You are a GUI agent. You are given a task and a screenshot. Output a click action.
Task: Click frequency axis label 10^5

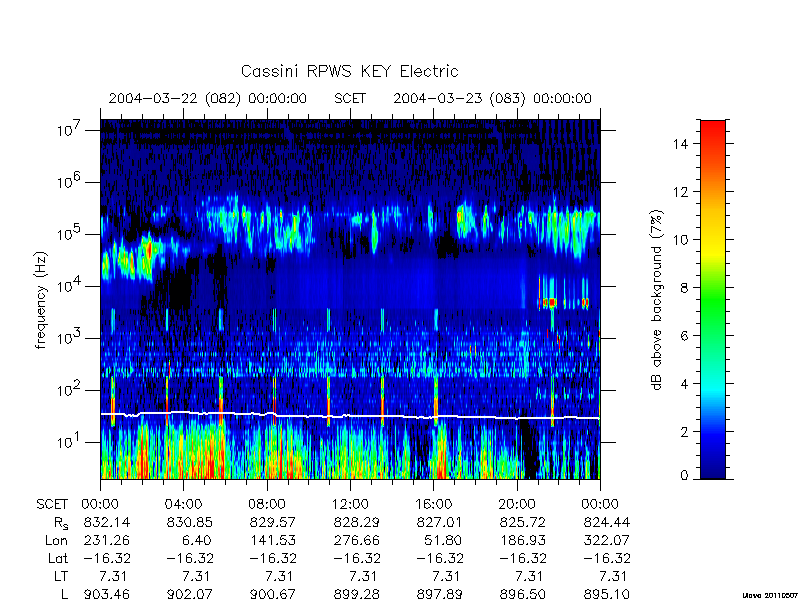point(68,233)
